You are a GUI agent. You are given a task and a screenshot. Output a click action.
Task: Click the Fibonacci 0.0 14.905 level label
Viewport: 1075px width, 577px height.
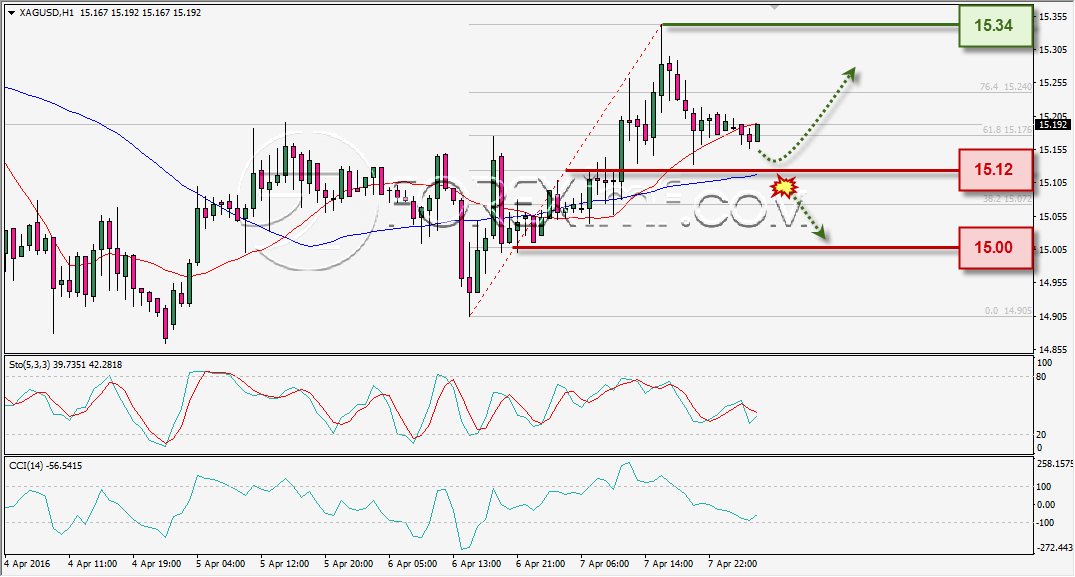point(1008,310)
